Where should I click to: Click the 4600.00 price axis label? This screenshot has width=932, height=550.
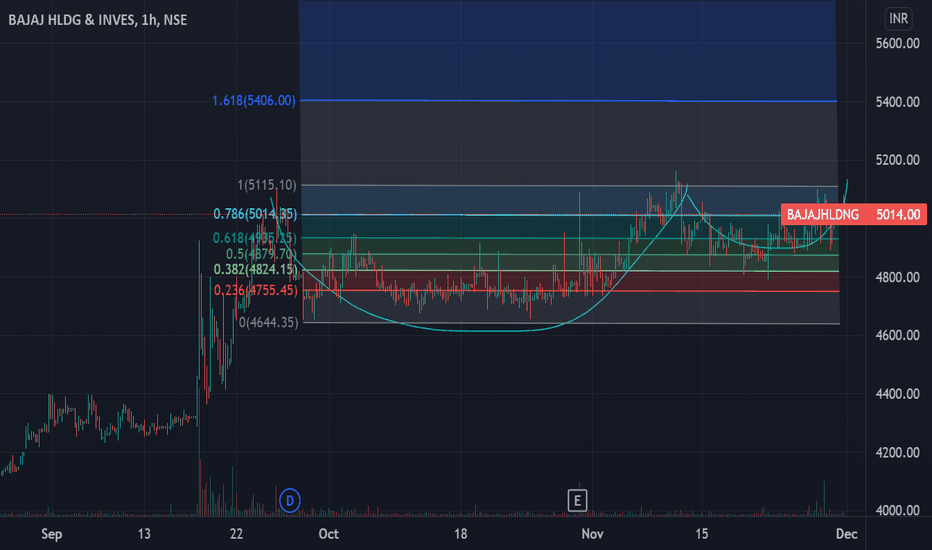click(898, 335)
